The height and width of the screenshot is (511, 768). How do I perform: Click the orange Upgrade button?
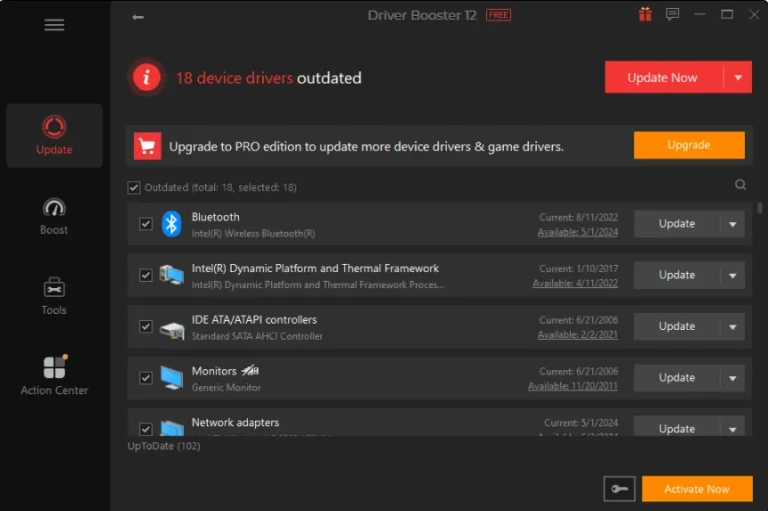(x=689, y=145)
